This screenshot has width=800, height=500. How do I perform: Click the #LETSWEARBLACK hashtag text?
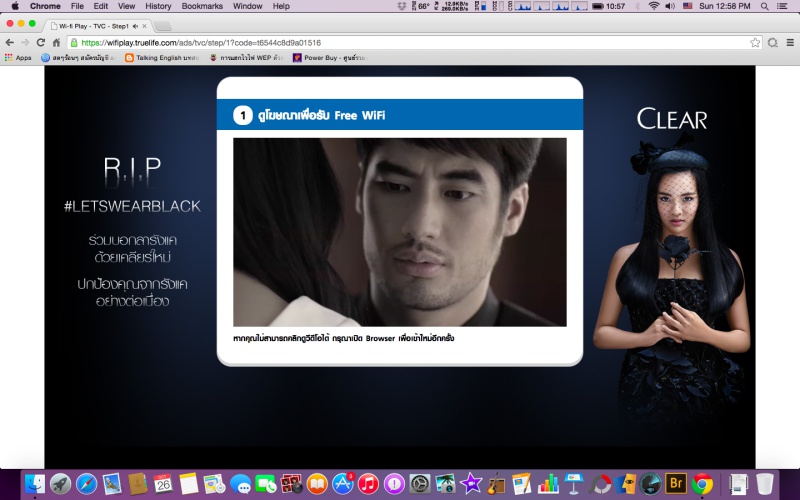coord(132,206)
